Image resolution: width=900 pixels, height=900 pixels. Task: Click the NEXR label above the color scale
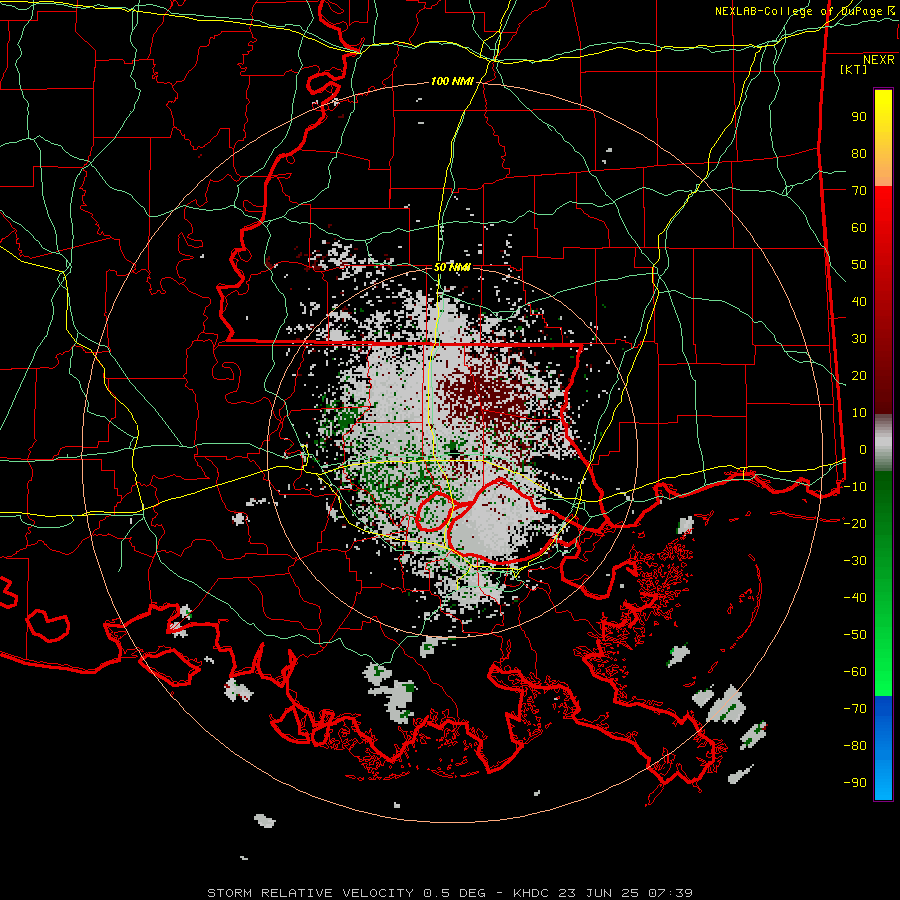[x=878, y=60]
